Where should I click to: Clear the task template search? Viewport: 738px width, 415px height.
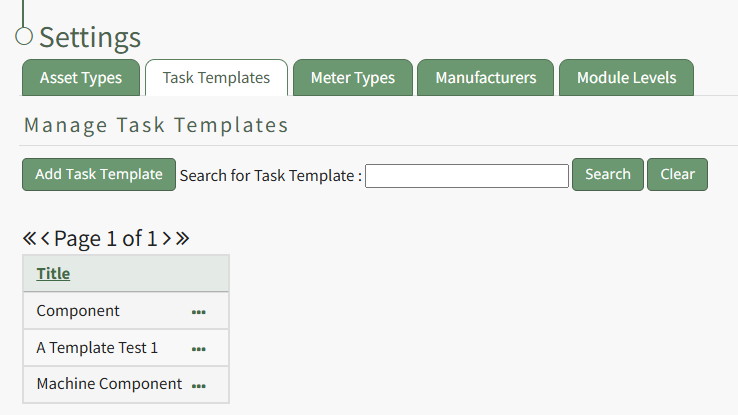[x=677, y=174]
